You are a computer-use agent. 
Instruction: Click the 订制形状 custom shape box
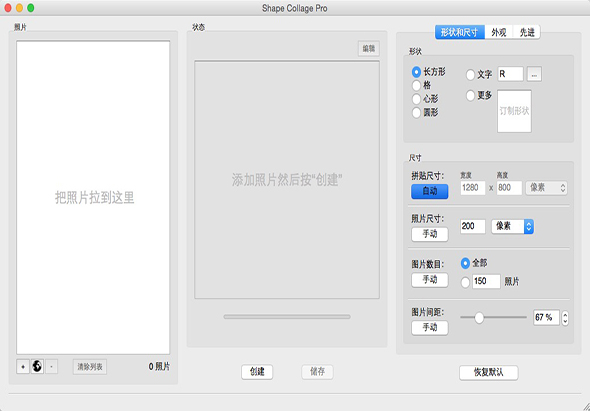point(514,111)
